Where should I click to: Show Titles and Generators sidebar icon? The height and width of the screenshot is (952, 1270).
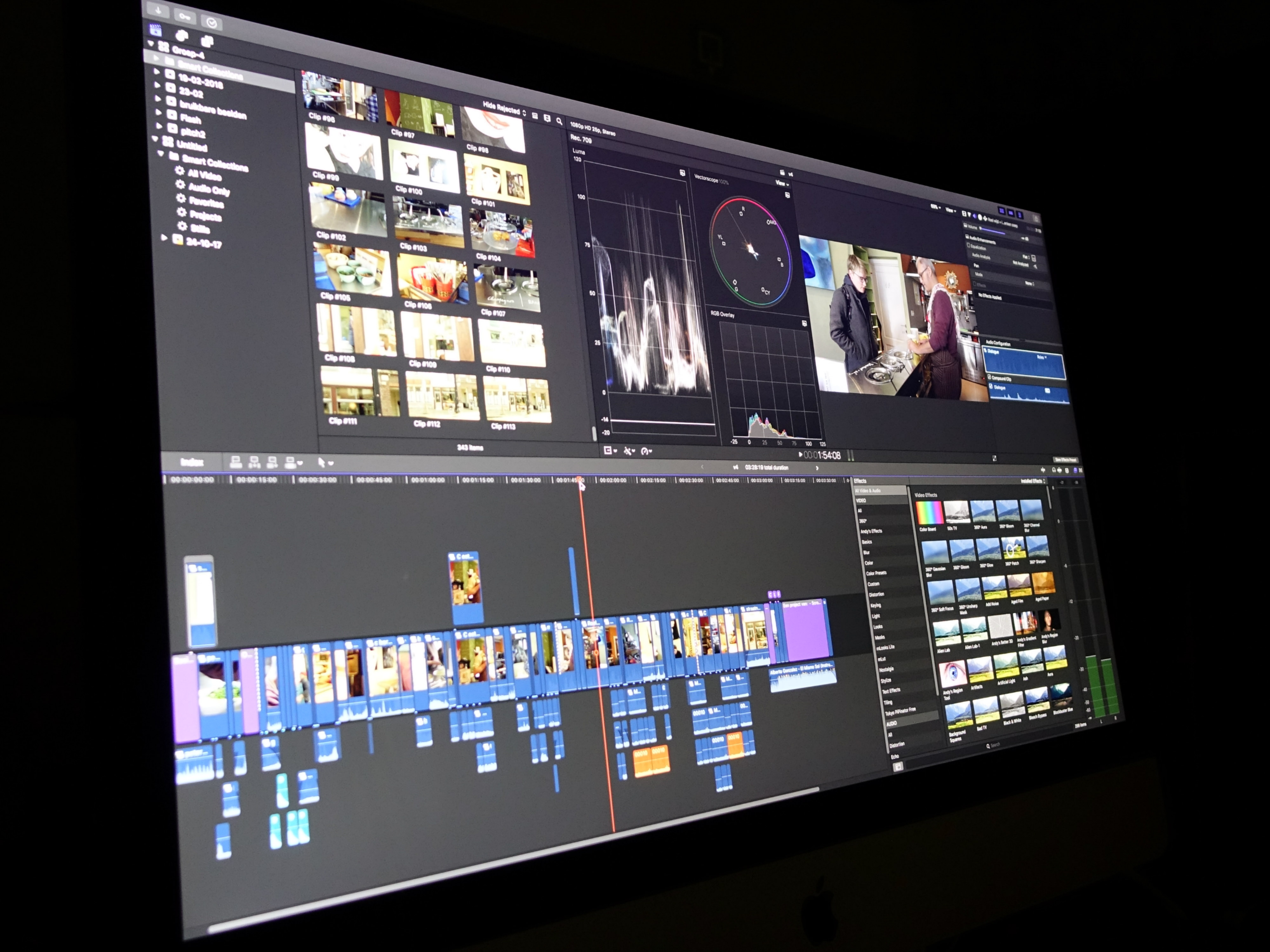point(207,41)
